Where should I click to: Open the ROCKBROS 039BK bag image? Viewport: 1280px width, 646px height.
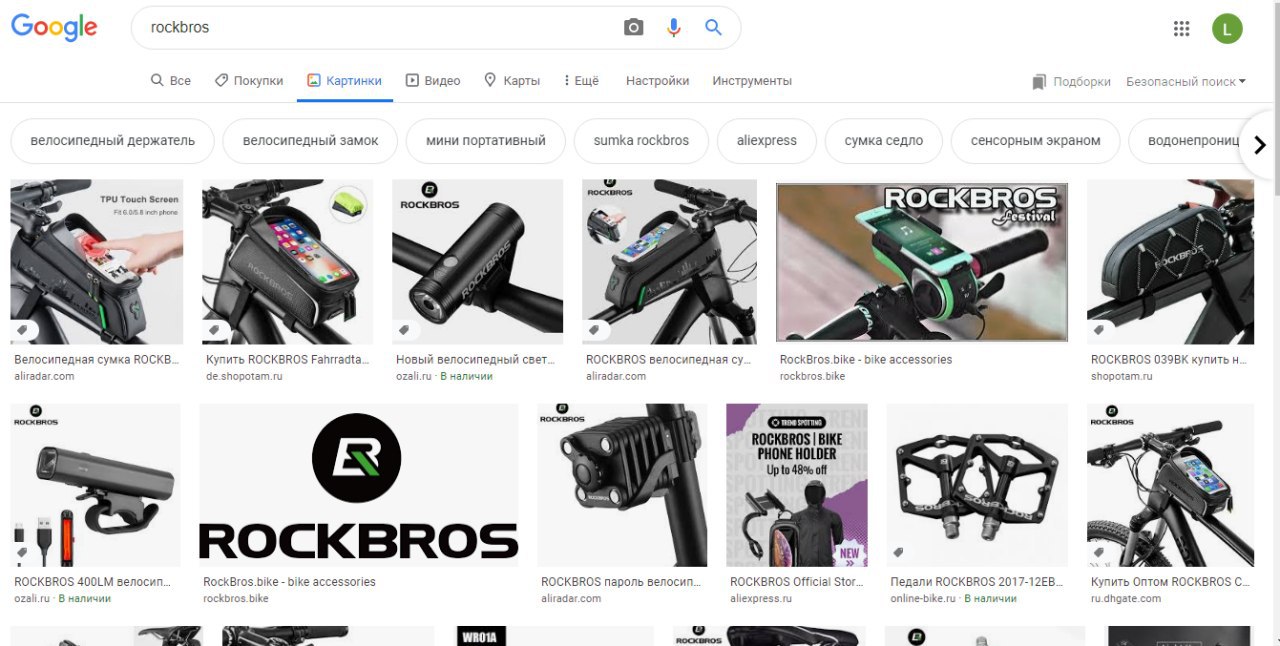(x=1171, y=262)
